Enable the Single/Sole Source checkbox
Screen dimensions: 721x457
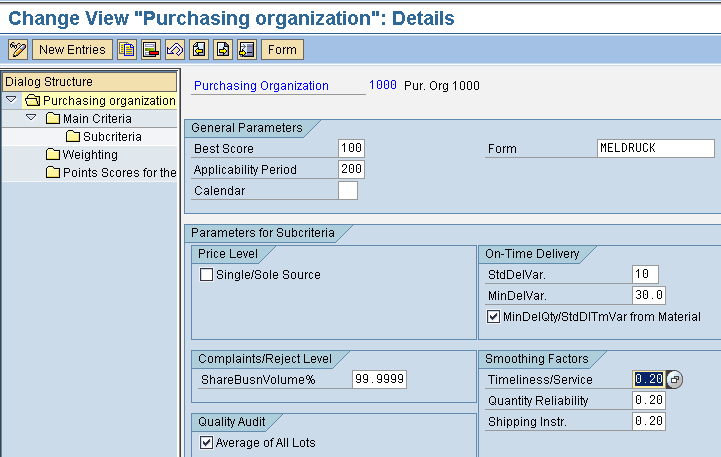206,275
